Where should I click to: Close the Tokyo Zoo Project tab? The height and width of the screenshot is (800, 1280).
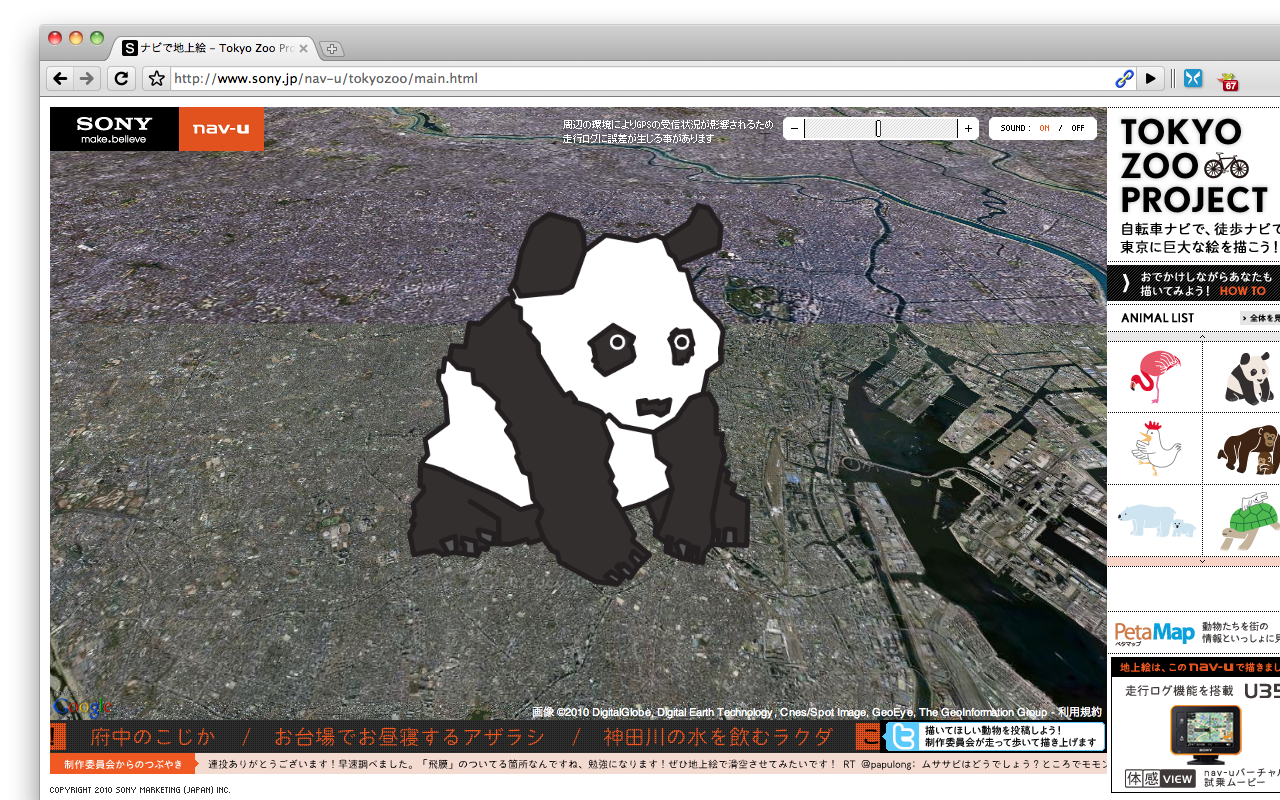303,48
